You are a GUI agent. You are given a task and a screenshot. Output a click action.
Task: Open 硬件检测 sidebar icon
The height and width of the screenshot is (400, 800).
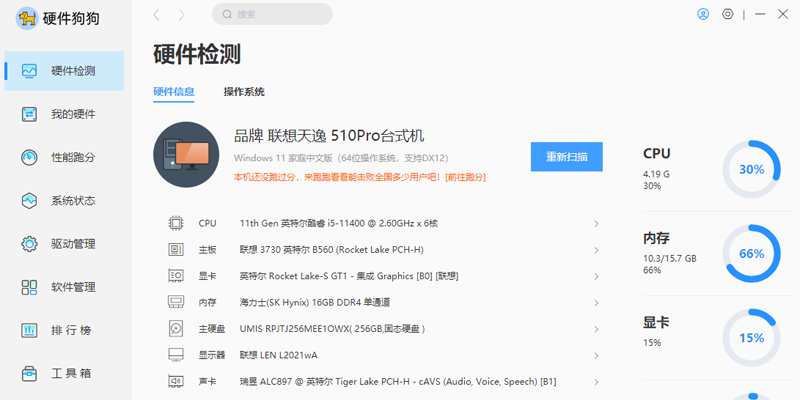click(x=30, y=71)
